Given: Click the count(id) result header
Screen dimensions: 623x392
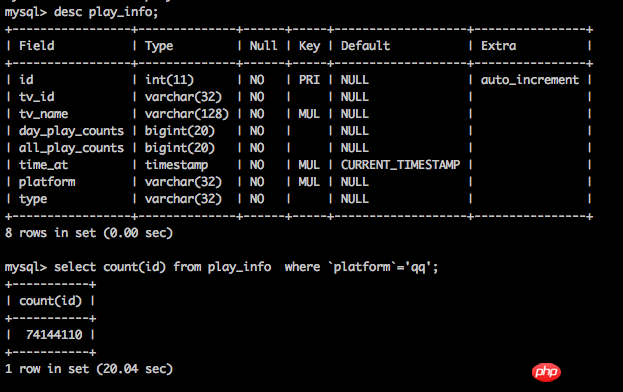Looking at the screenshot, I should [x=50, y=301].
